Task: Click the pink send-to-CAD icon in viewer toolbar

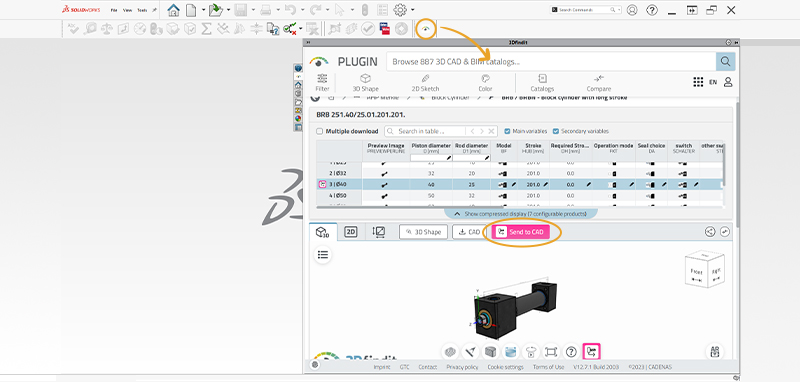Action: point(592,351)
